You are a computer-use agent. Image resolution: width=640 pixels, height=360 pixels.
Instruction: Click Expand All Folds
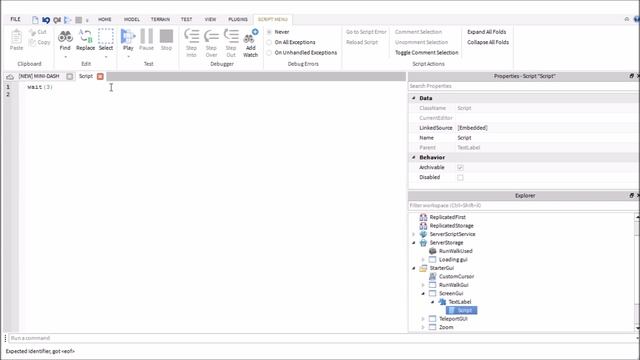(487, 32)
